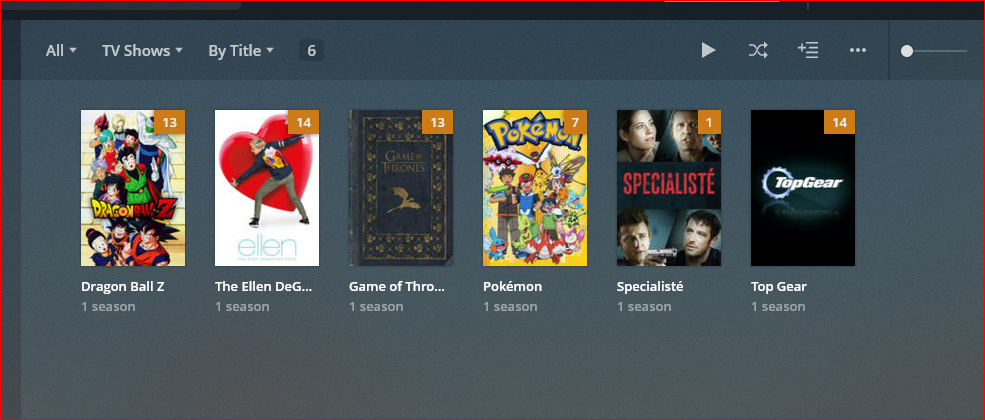The width and height of the screenshot is (985, 420).
Task: Open the Dragon Ball Z poster
Action: pyautogui.click(x=133, y=188)
